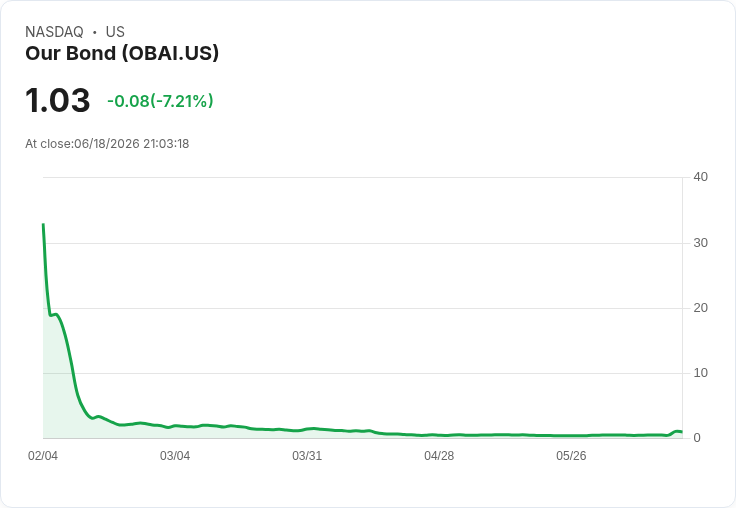
Task: Select the 02/04 date label on x-axis
Action: pos(43,456)
